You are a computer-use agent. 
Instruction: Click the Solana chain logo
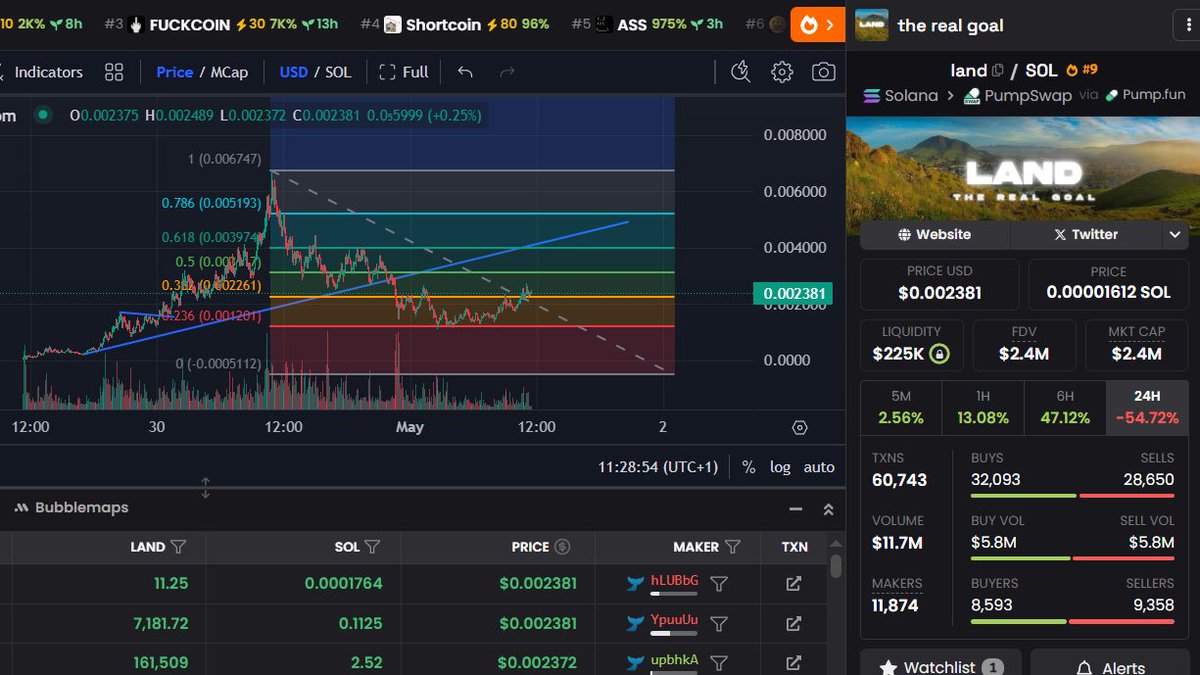coord(870,96)
